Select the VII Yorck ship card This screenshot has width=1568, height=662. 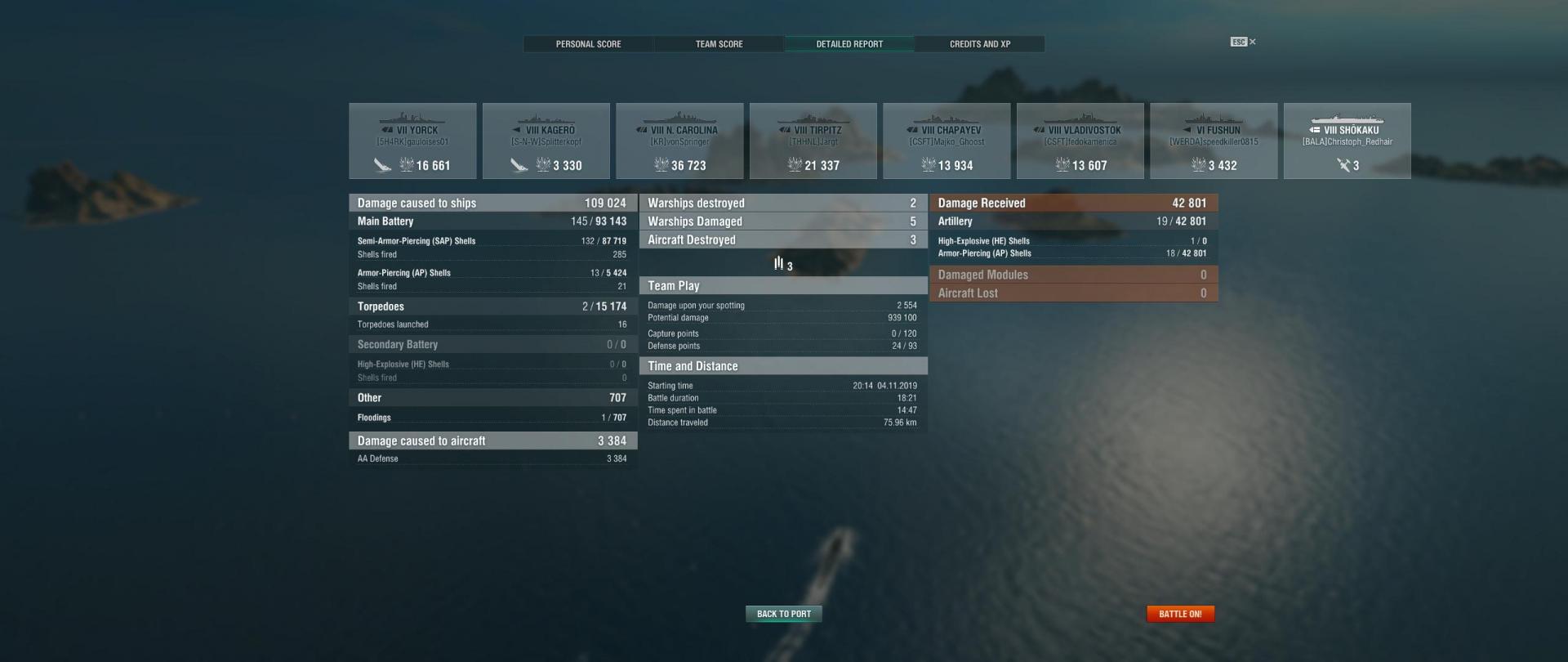(x=412, y=141)
